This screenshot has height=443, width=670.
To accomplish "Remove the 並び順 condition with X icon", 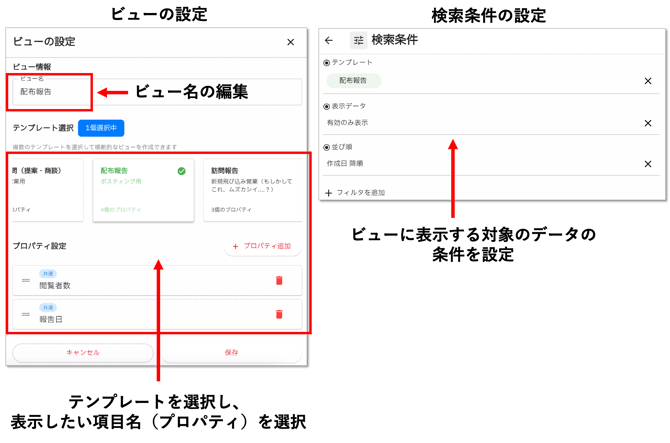I will [647, 164].
